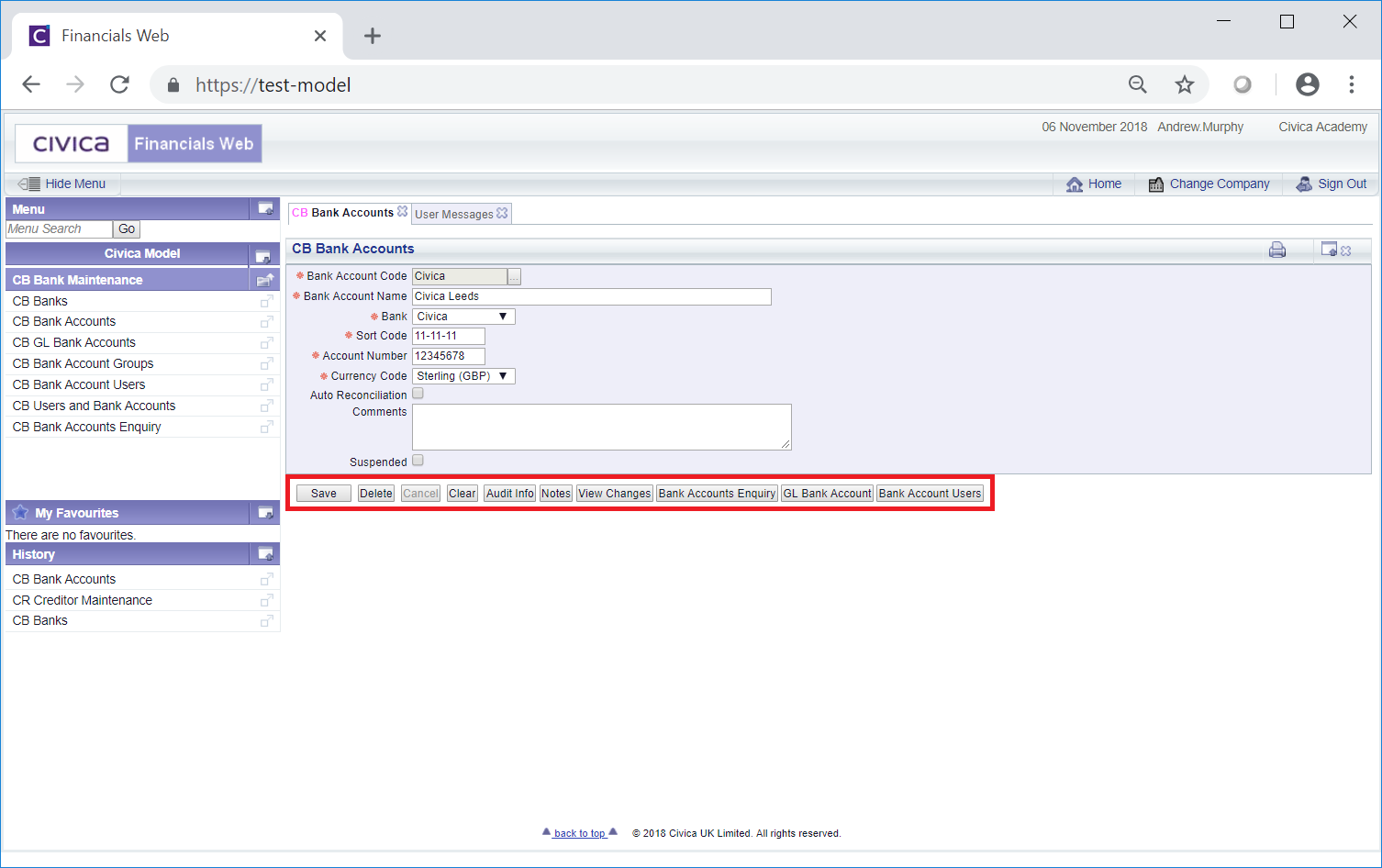Select the CB Bank Accounts tab

(343, 212)
